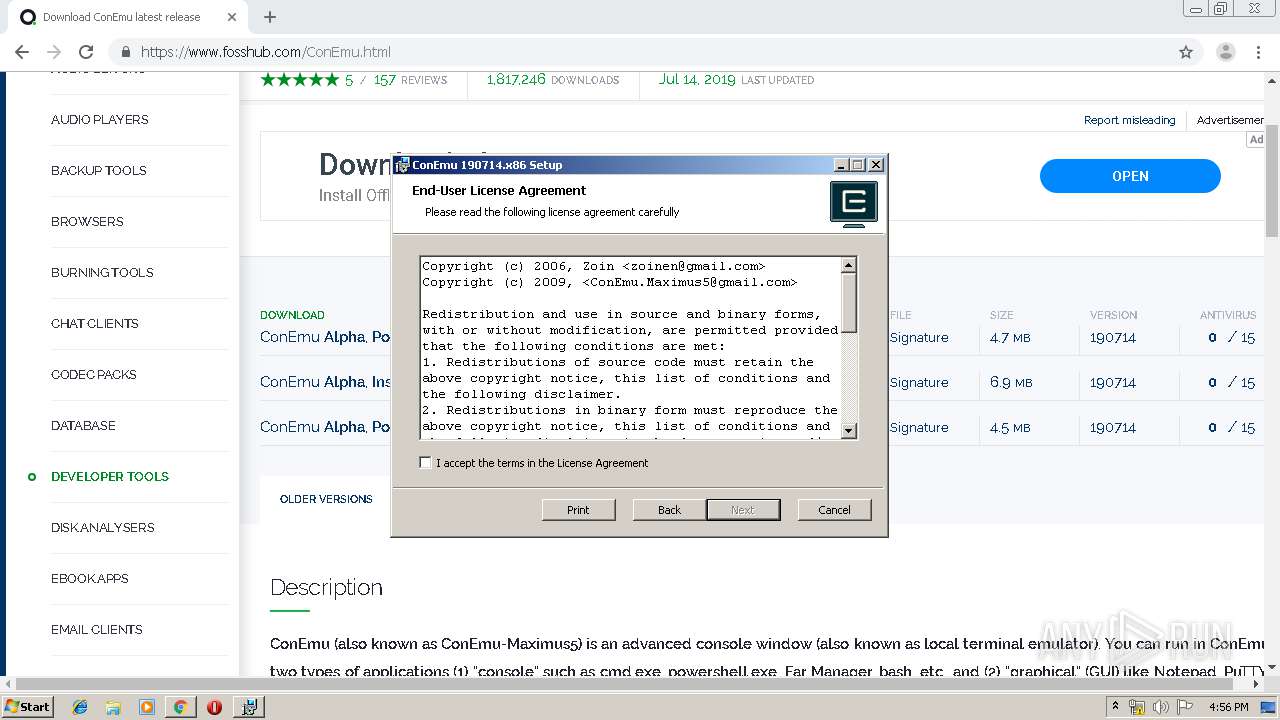Click Cancel in the ConEmu setup dialog
Image resolution: width=1280 pixels, height=720 pixels.
(834, 510)
